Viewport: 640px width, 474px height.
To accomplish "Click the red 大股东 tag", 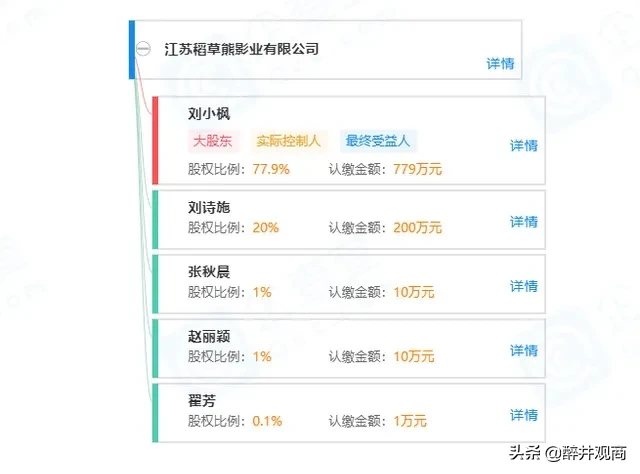I will click(x=212, y=141).
